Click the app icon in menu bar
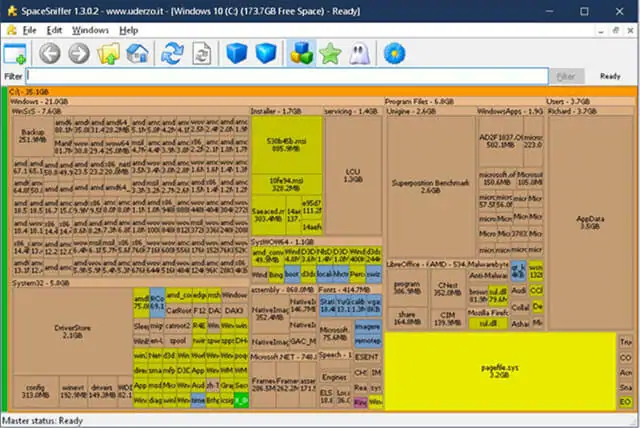640x428 pixels. pyautogui.click(x=11, y=30)
